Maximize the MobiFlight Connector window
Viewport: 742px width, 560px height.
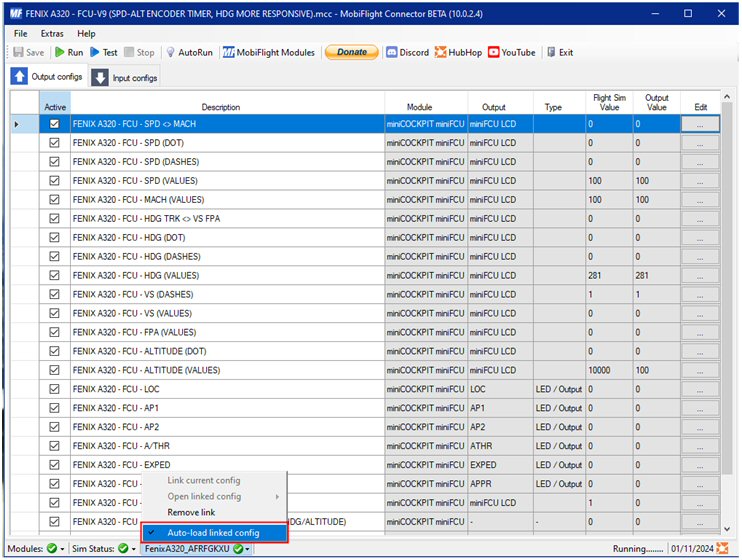688,13
